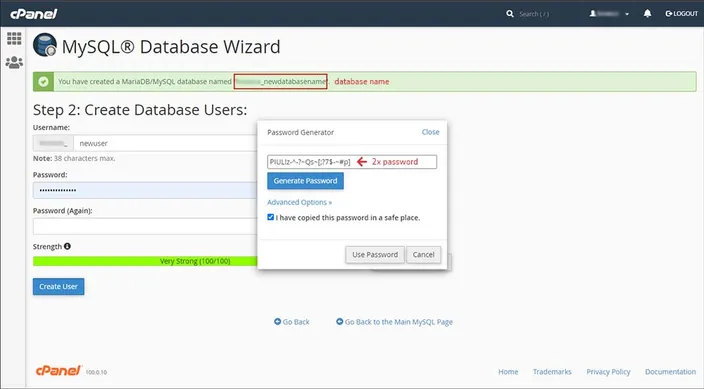Click the user account avatar icon
Screen dimensions: 704x389
593,13
